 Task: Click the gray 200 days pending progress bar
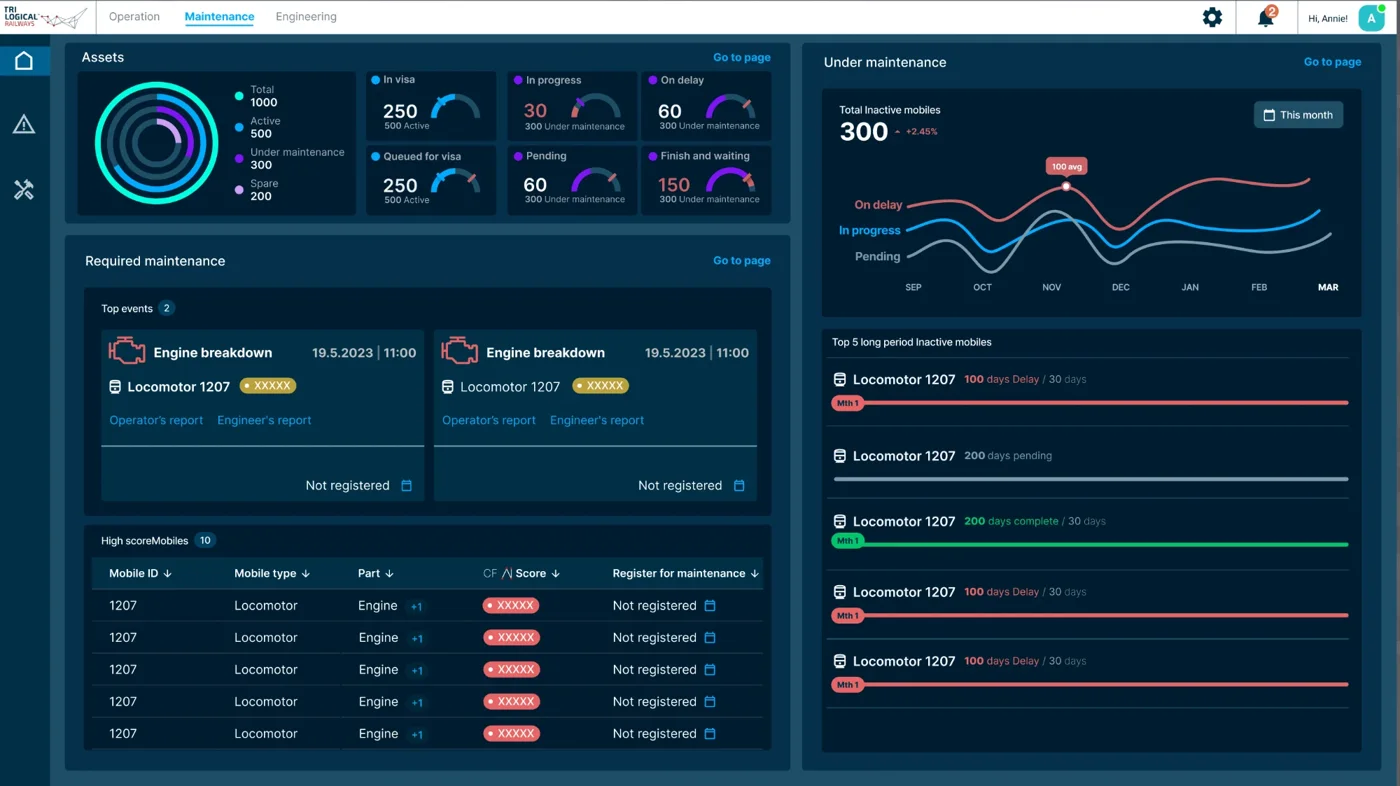pyautogui.click(x=1090, y=479)
